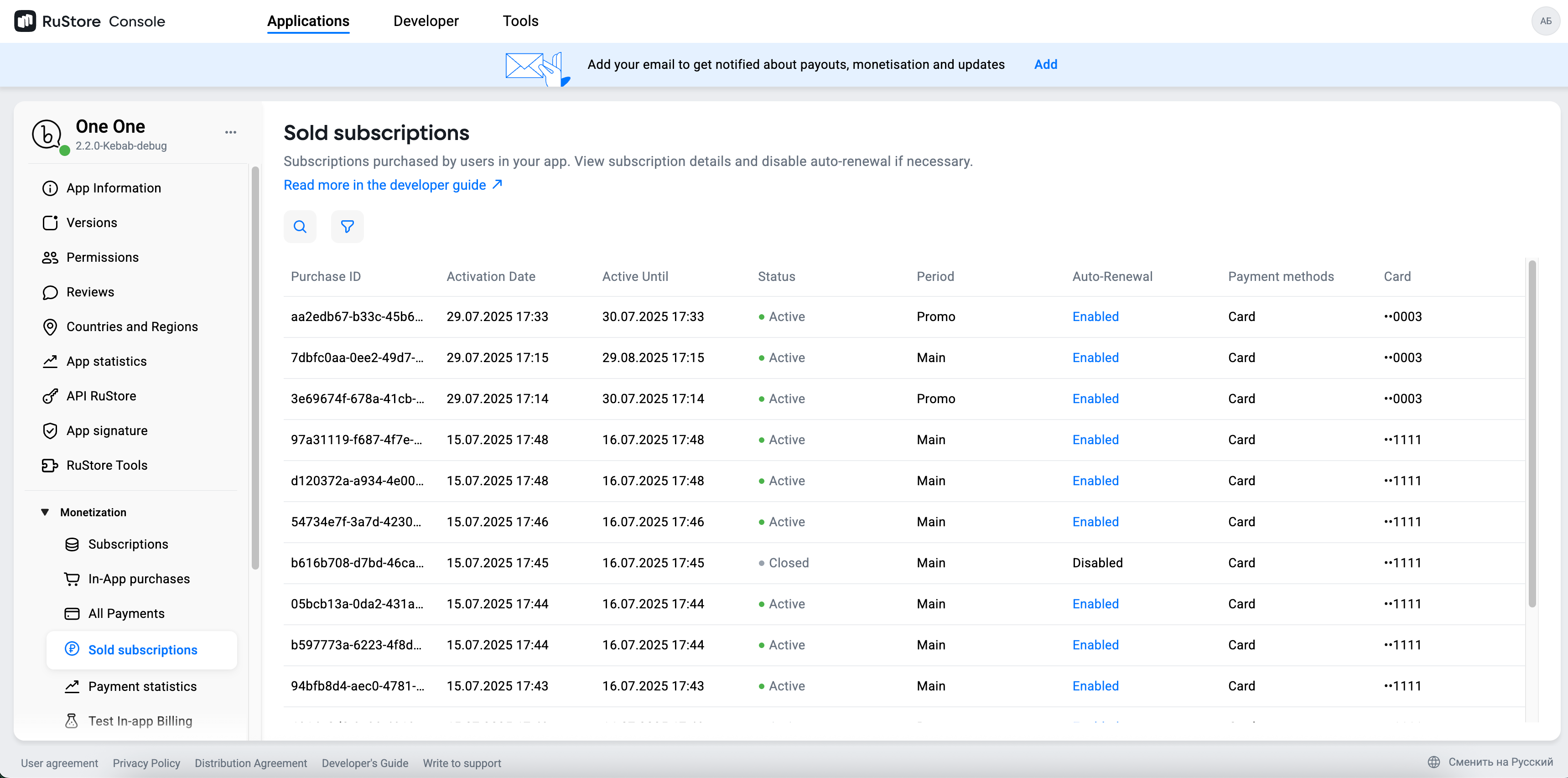The image size is (1568, 778).
Task: Click Enabled auto-renewal for 97a31119 purchase
Action: (1095, 440)
